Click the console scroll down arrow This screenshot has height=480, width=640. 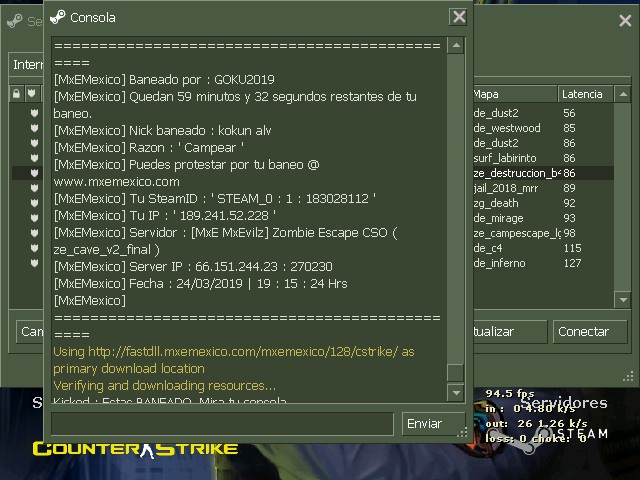click(456, 393)
